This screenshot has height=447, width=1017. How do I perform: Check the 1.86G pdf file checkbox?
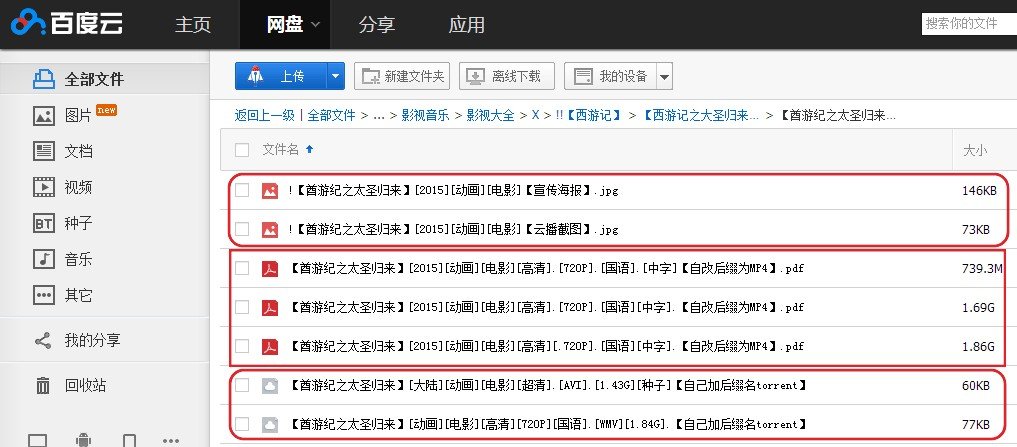pyautogui.click(x=242, y=346)
